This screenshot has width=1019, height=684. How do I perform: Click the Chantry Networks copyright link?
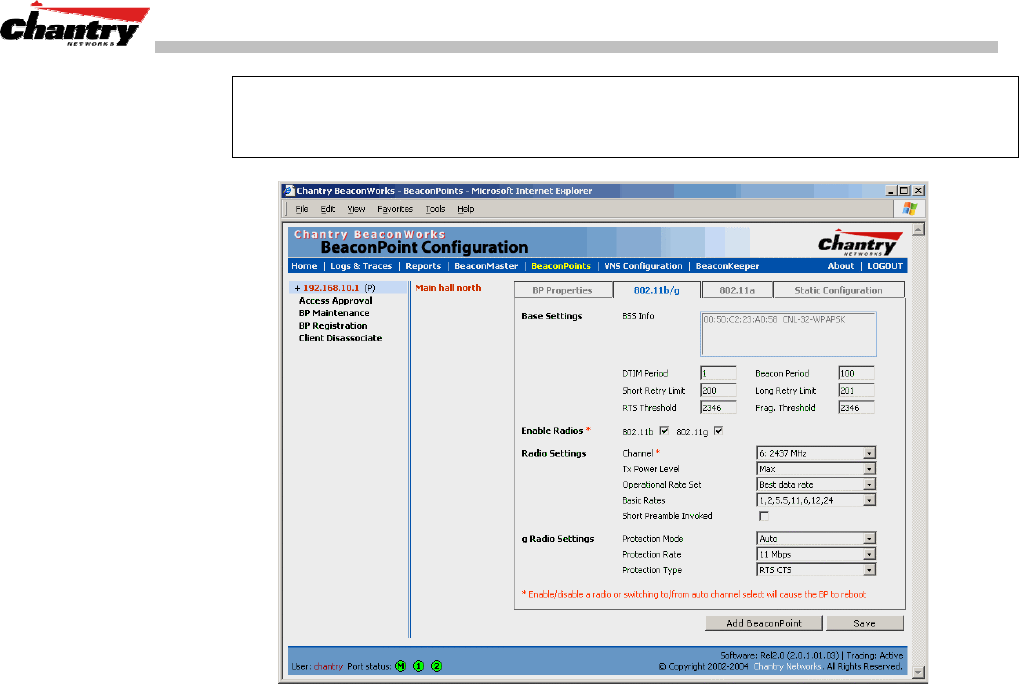coord(788,666)
